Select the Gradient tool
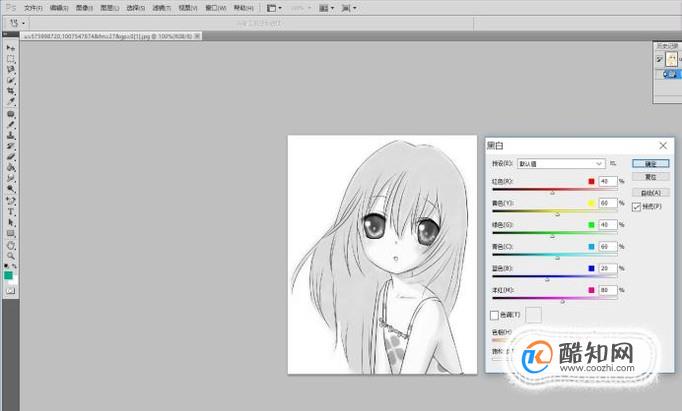Viewport: 682px width, 411px height. tap(10, 167)
